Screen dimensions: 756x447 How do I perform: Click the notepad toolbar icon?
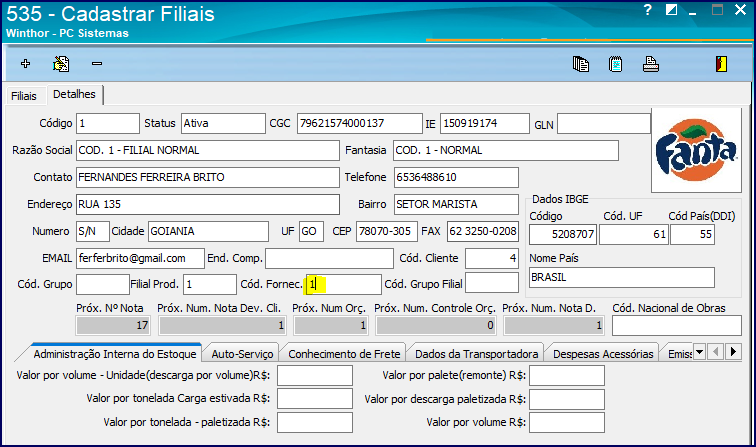(x=616, y=64)
